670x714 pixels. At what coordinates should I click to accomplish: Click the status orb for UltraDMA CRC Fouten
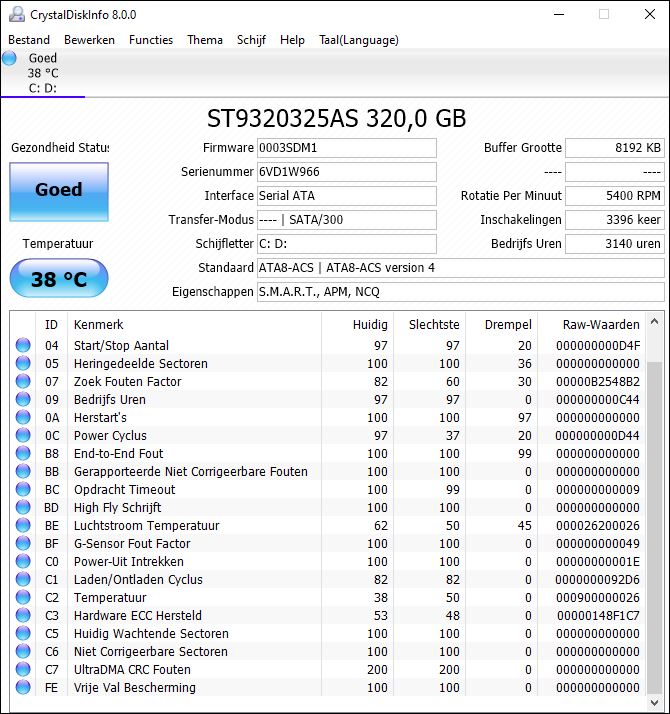23,670
